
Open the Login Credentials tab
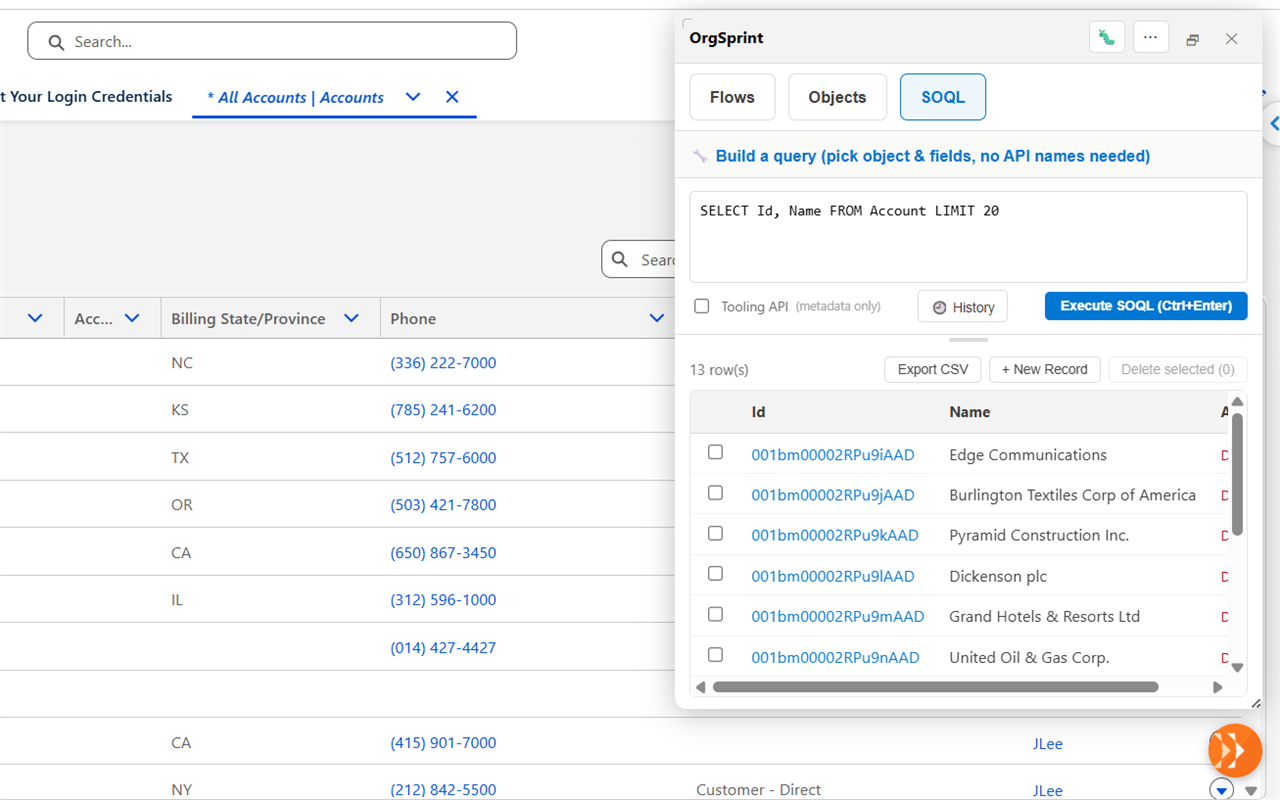[x=86, y=97]
